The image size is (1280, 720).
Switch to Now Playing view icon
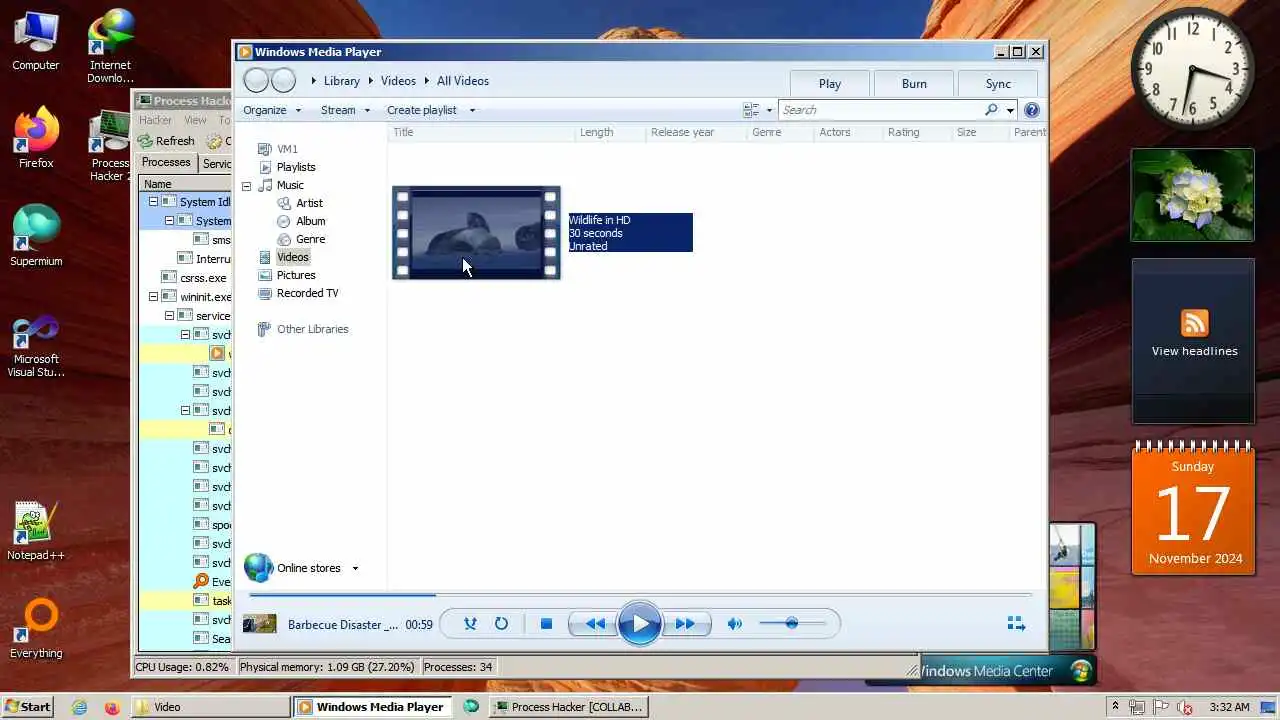point(1016,624)
